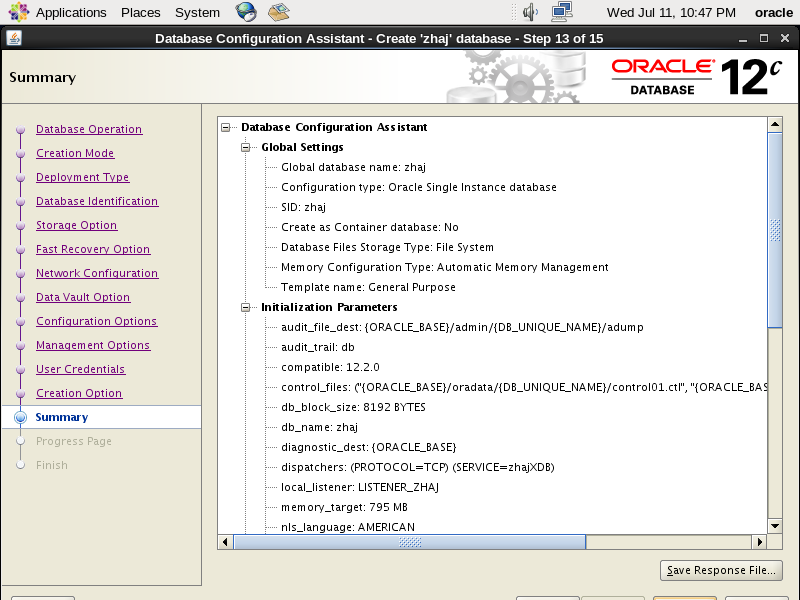
Task: Select 'Database Files Storage Type: File System' row
Action: point(387,247)
